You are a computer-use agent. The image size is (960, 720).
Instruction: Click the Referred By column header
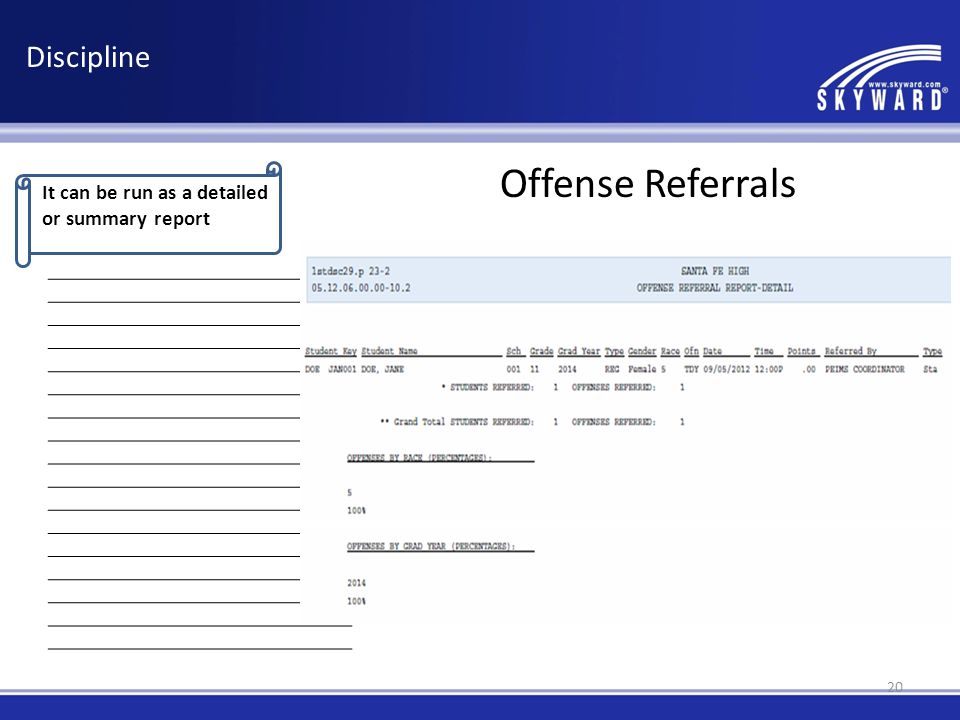coord(851,351)
